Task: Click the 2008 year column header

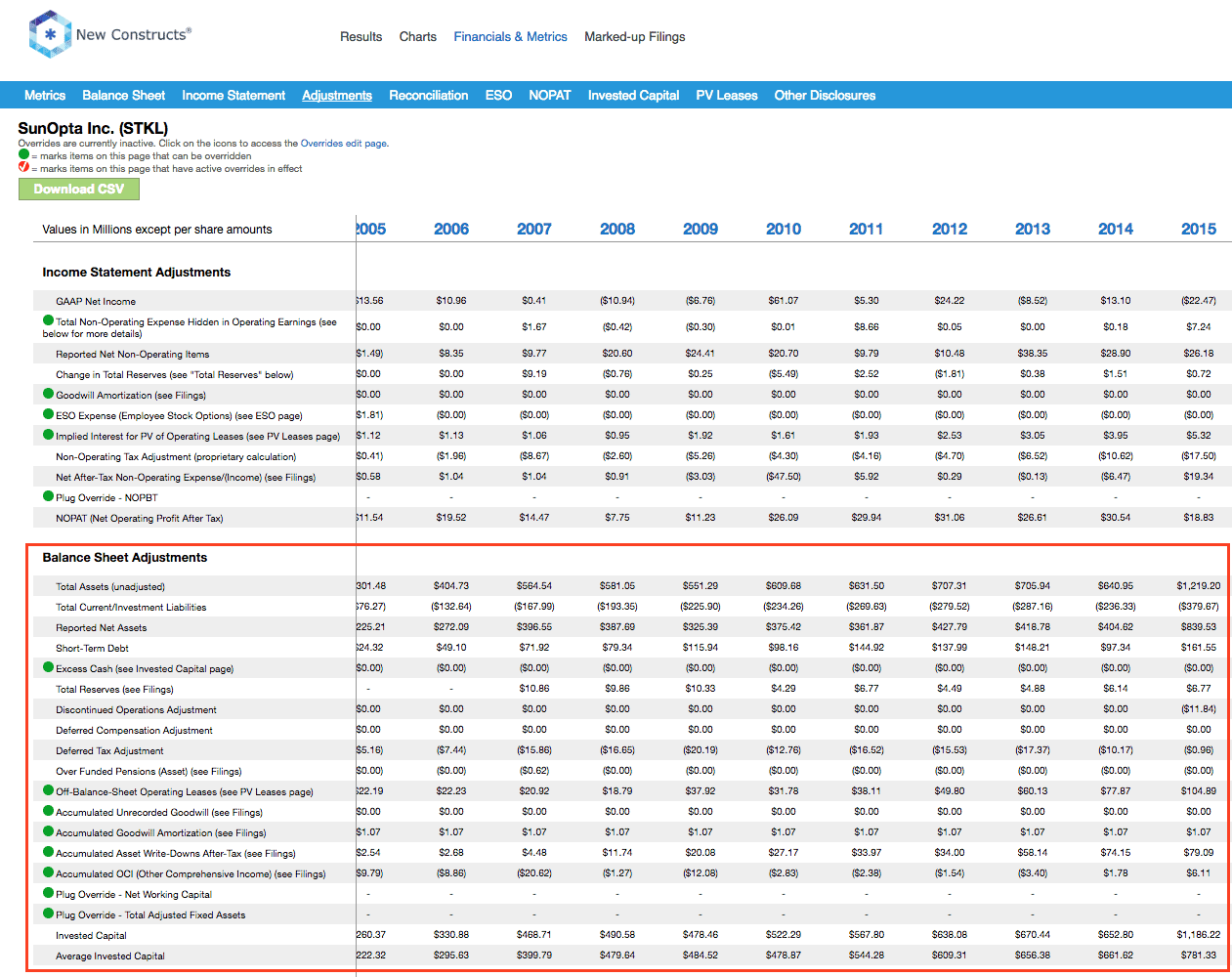Action: (617, 229)
